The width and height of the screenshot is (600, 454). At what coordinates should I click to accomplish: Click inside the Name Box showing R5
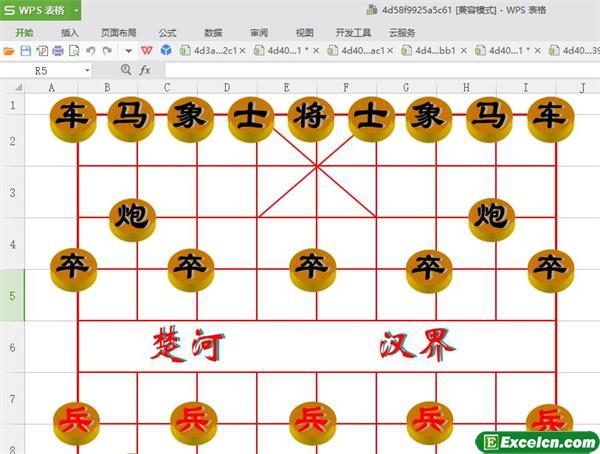click(x=41, y=71)
